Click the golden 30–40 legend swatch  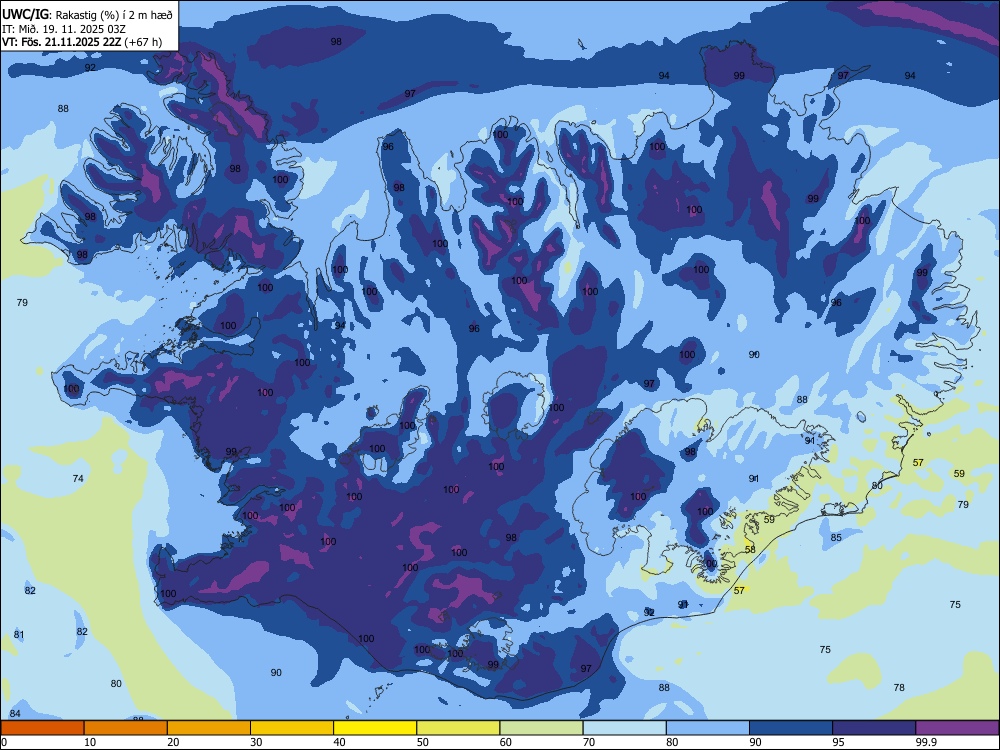pos(292,728)
